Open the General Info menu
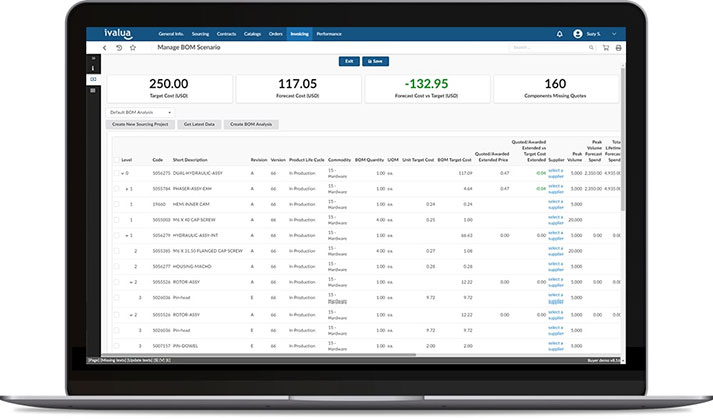The image size is (713, 419). 171,34
